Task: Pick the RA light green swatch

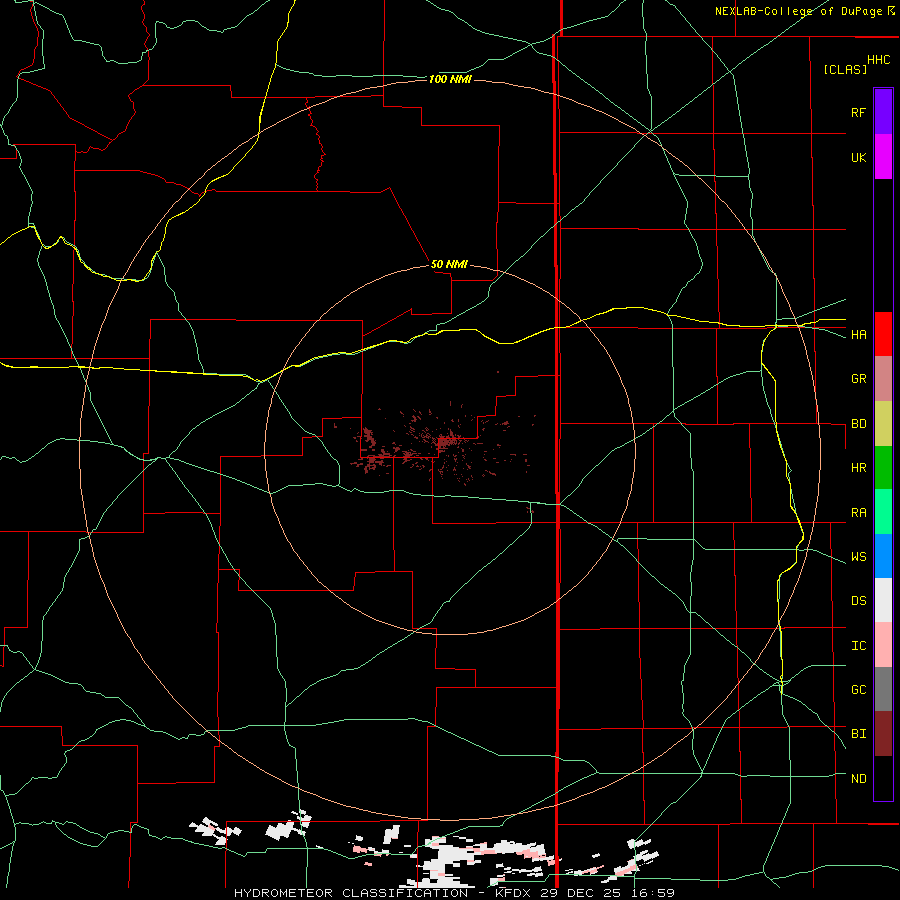Action: [x=883, y=512]
